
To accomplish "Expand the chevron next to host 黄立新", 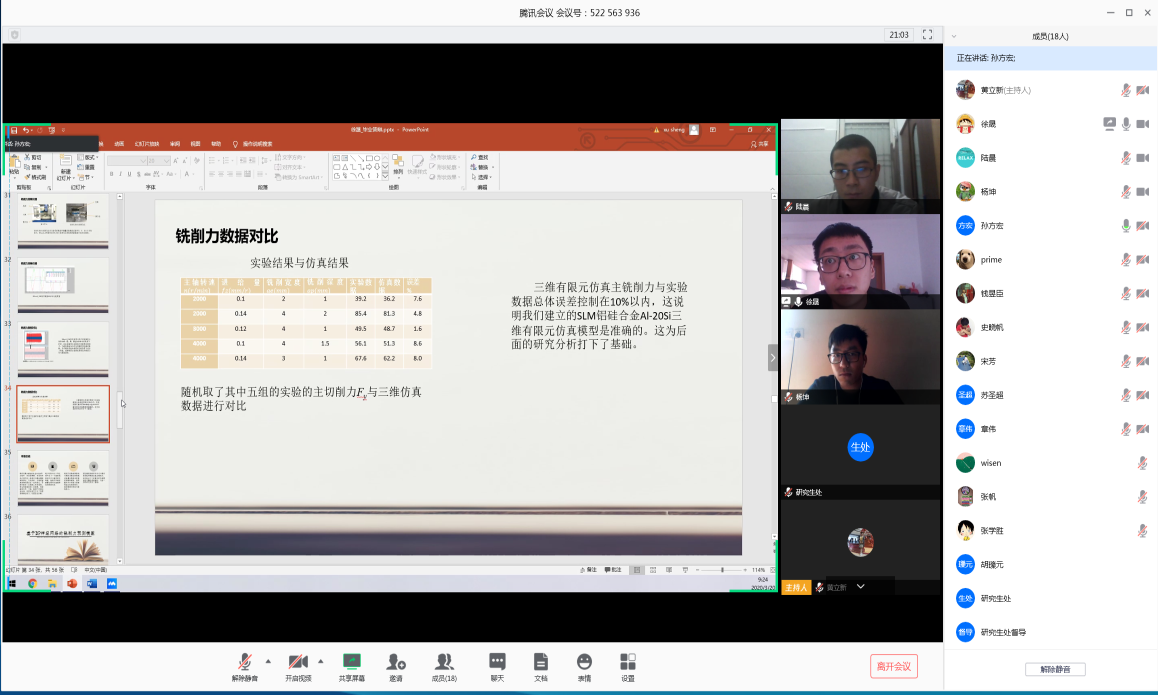I will pos(860,587).
